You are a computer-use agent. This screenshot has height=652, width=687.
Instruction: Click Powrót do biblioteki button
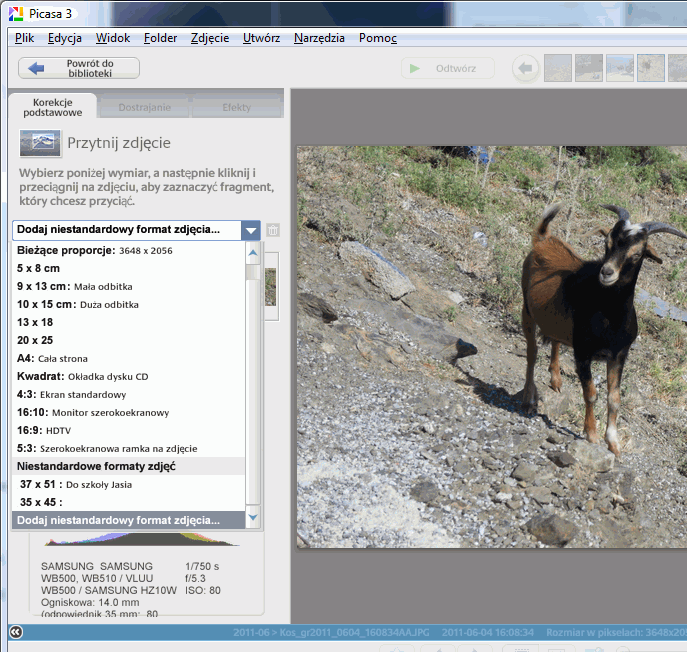[79, 68]
